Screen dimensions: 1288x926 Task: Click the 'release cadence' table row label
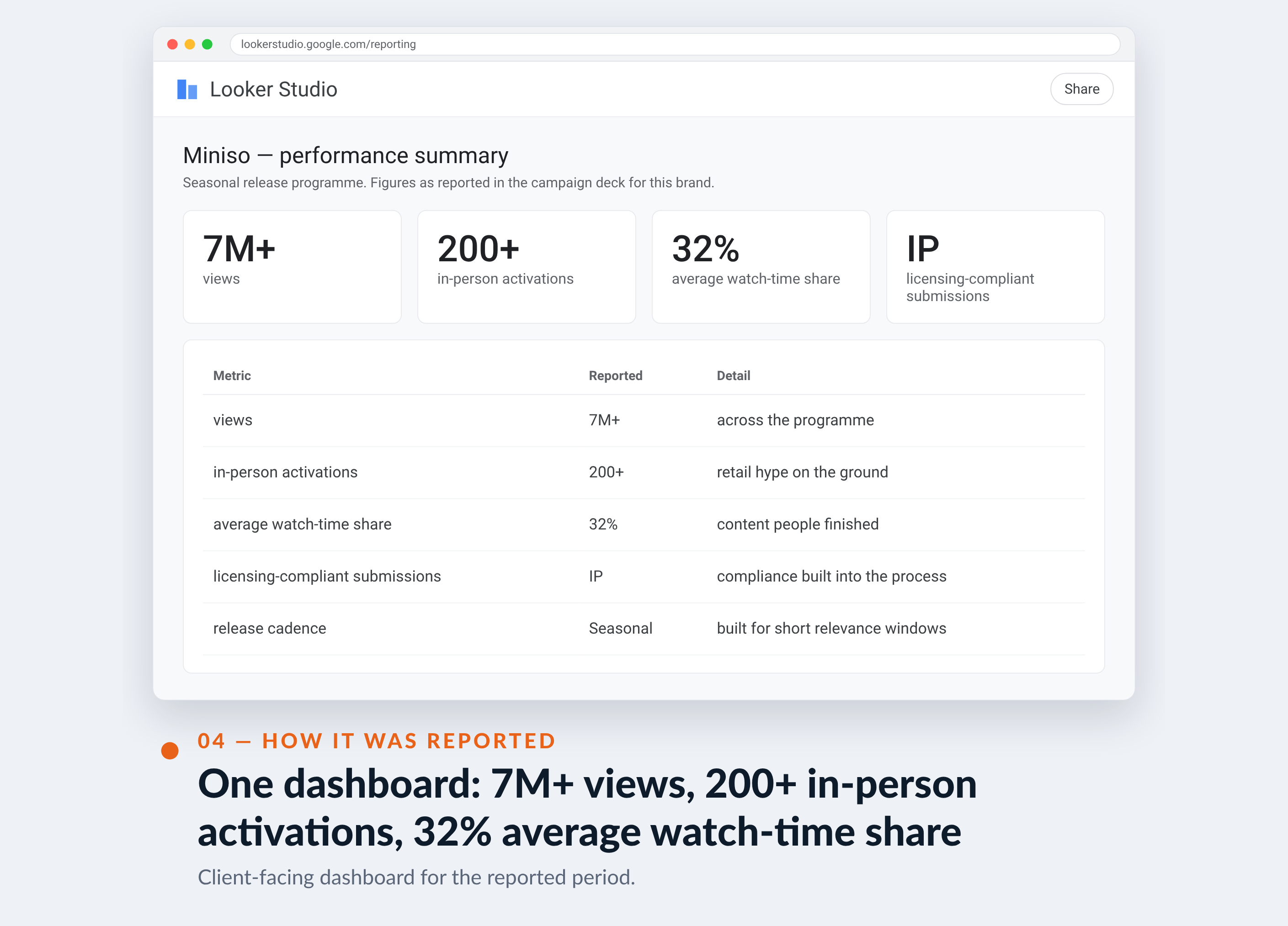269,629
